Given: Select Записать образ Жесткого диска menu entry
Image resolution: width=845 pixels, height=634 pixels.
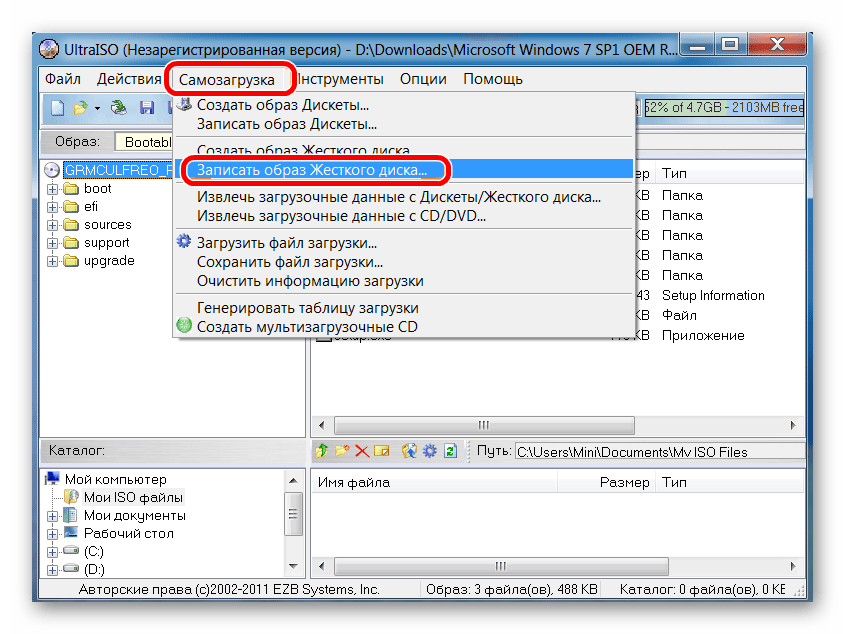Looking at the screenshot, I should pyautogui.click(x=311, y=170).
